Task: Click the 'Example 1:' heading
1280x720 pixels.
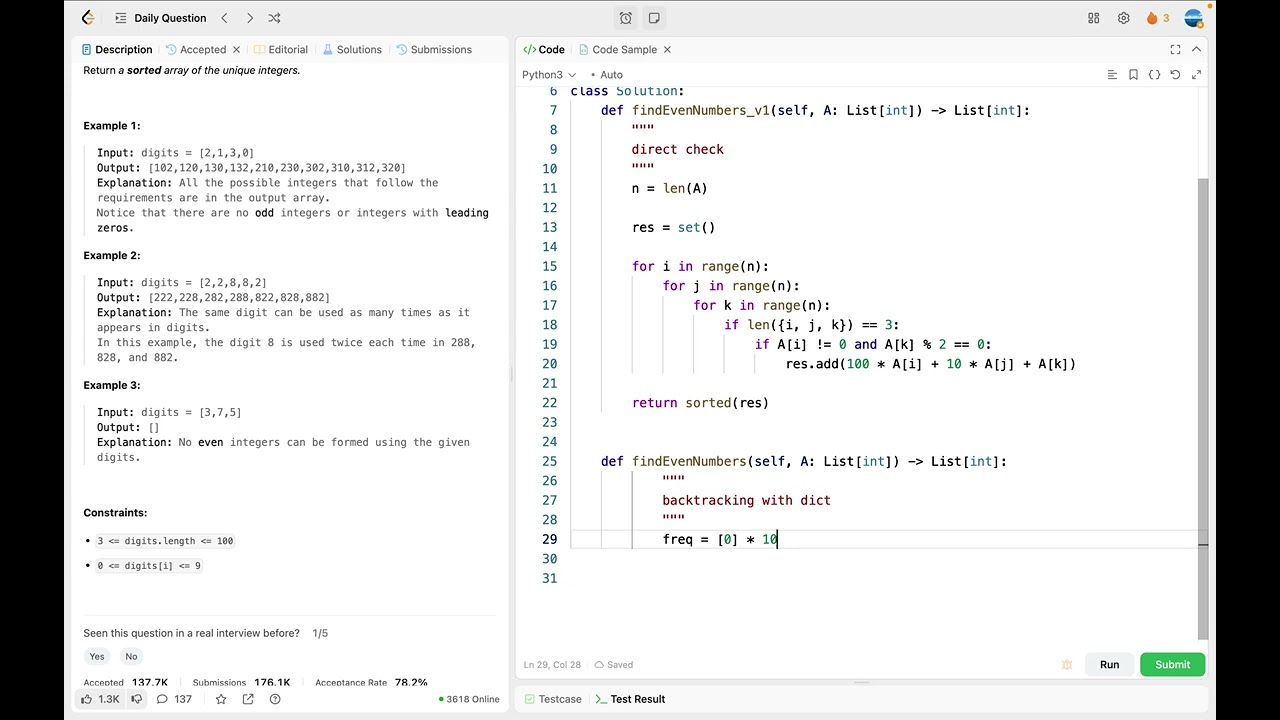Action: click(x=112, y=126)
